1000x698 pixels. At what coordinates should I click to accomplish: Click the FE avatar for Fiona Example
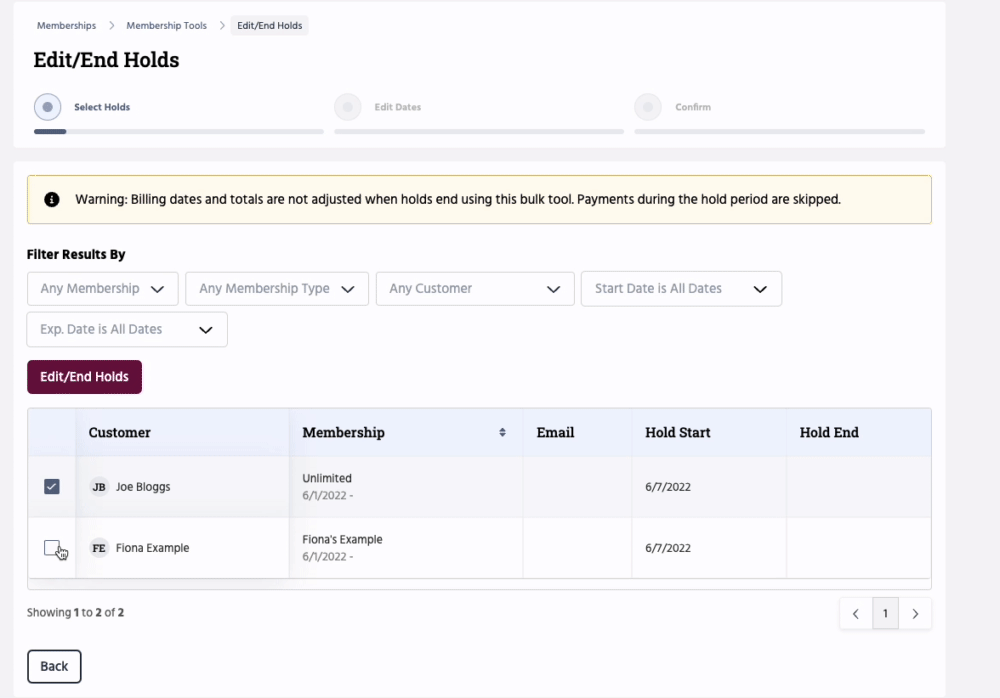point(99,548)
